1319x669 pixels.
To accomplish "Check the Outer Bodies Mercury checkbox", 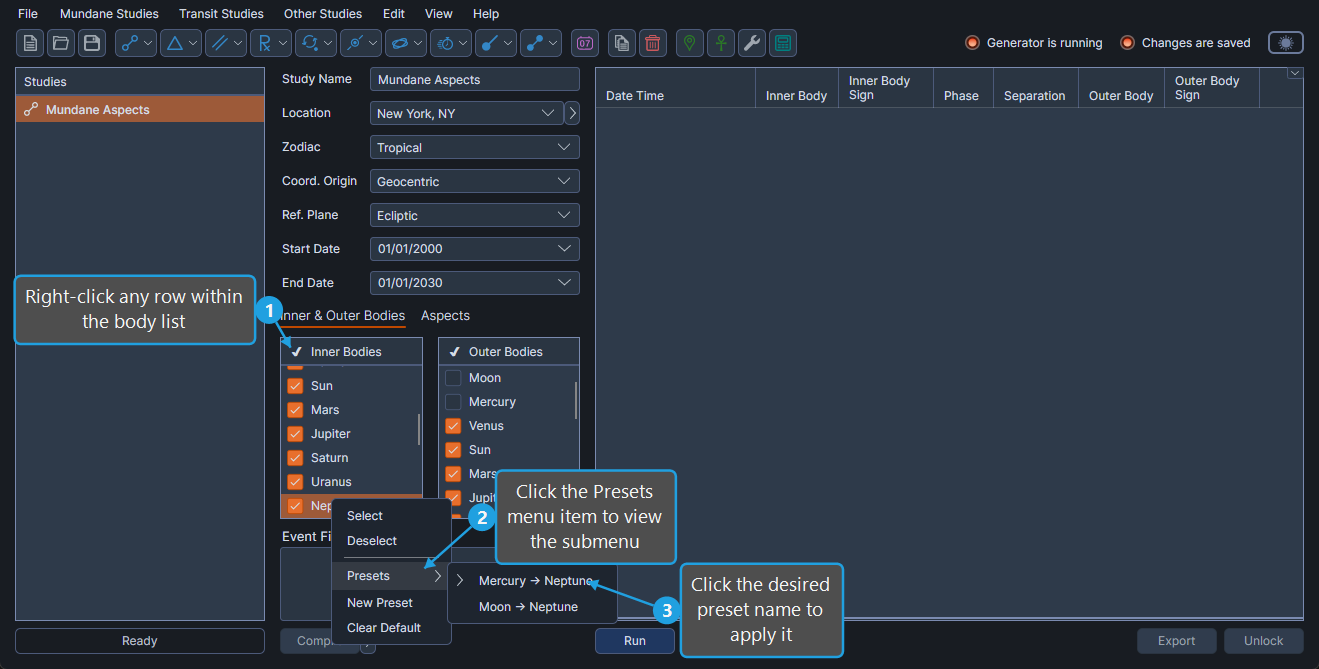I will coord(453,402).
